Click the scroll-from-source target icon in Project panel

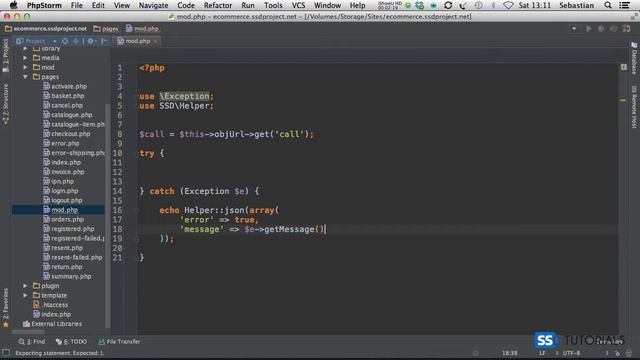pos(65,41)
